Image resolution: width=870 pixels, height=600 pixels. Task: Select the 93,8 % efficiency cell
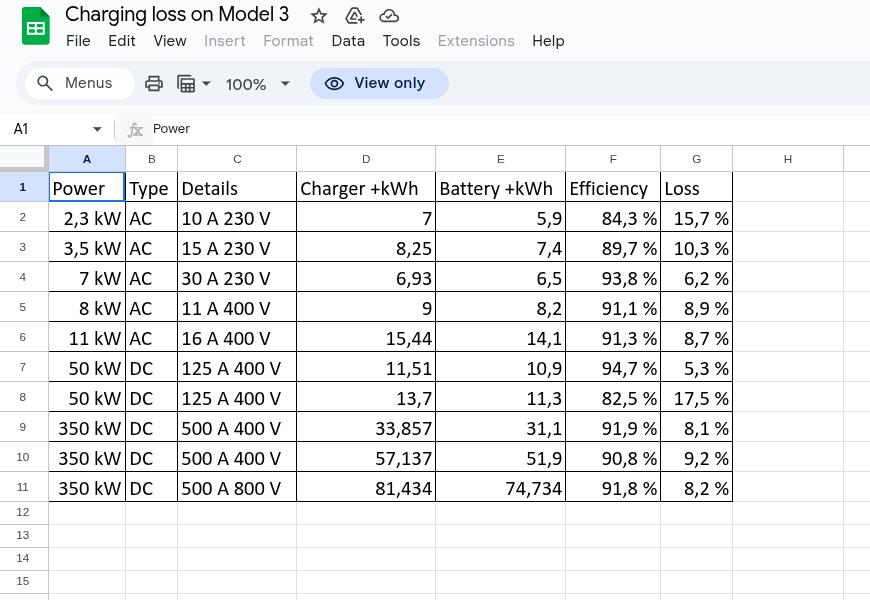(x=613, y=277)
